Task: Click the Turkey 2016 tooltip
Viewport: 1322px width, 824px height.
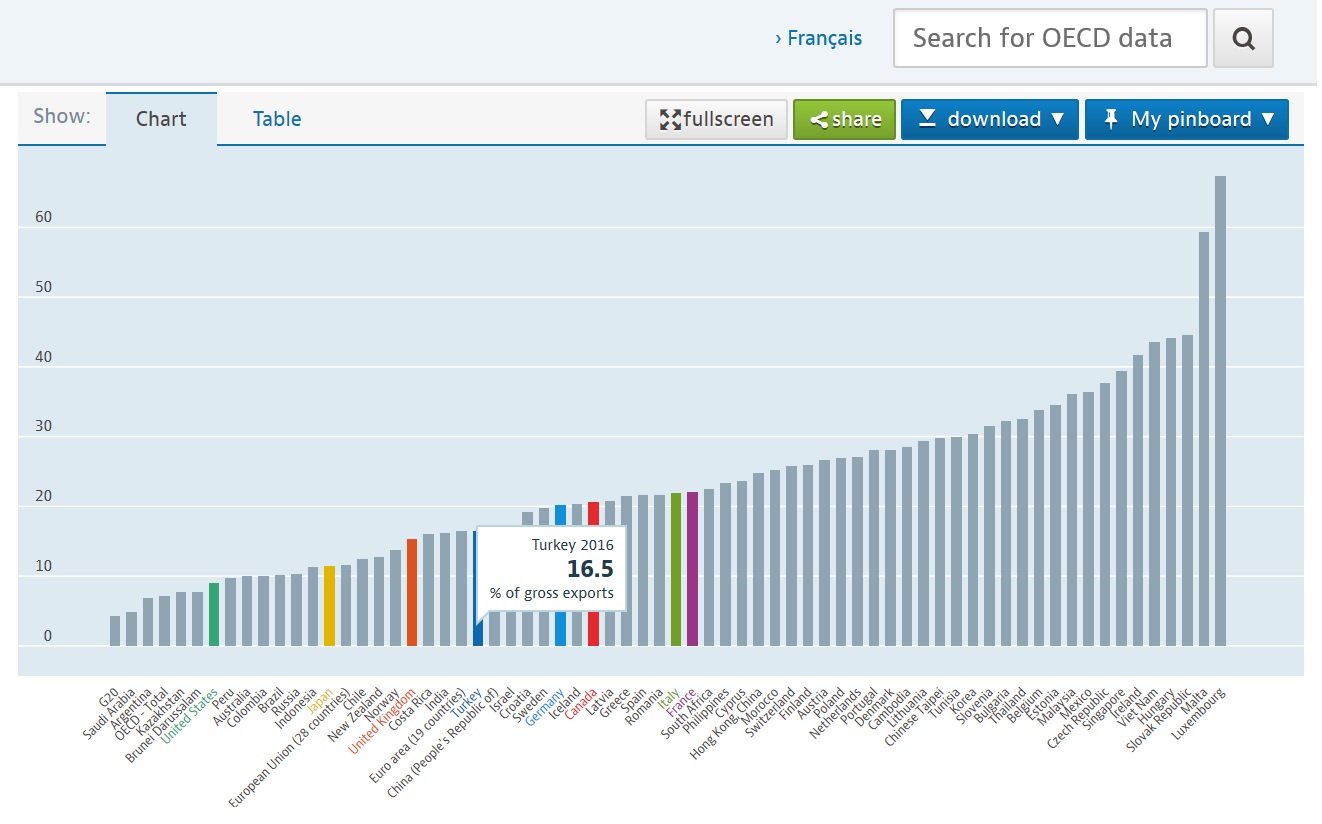Action: [551, 569]
